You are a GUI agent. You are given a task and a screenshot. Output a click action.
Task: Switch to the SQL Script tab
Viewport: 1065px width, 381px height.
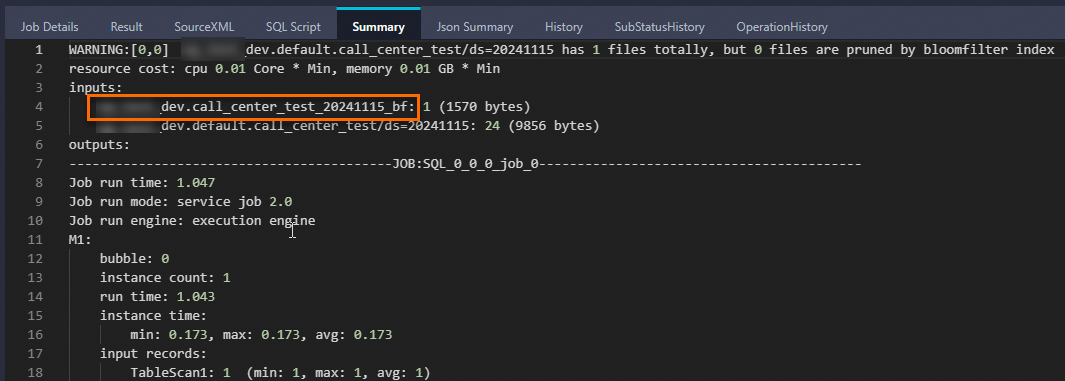[293, 27]
